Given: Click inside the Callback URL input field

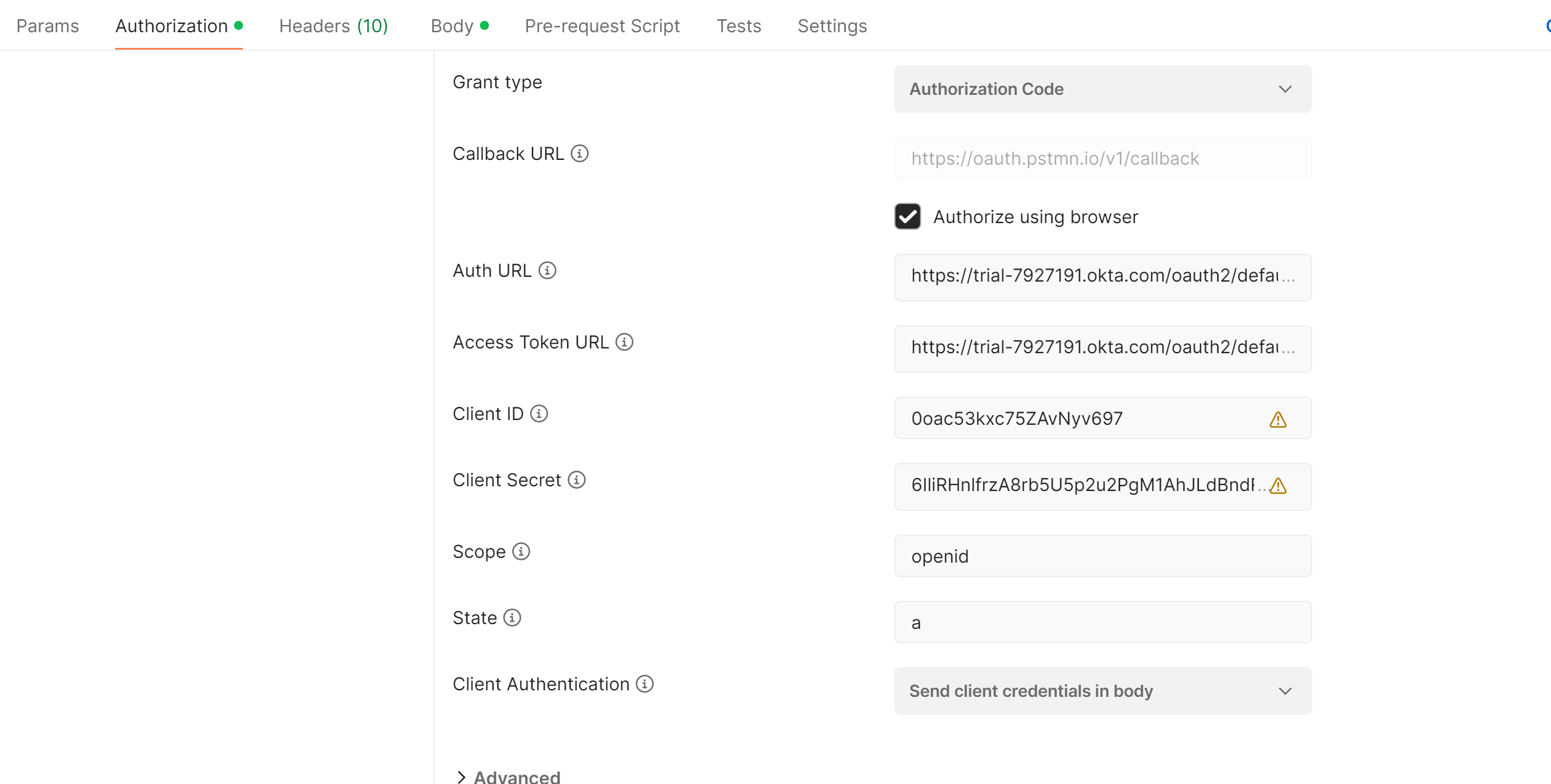Looking at the screenshot, I should (x=1102, y=158).
